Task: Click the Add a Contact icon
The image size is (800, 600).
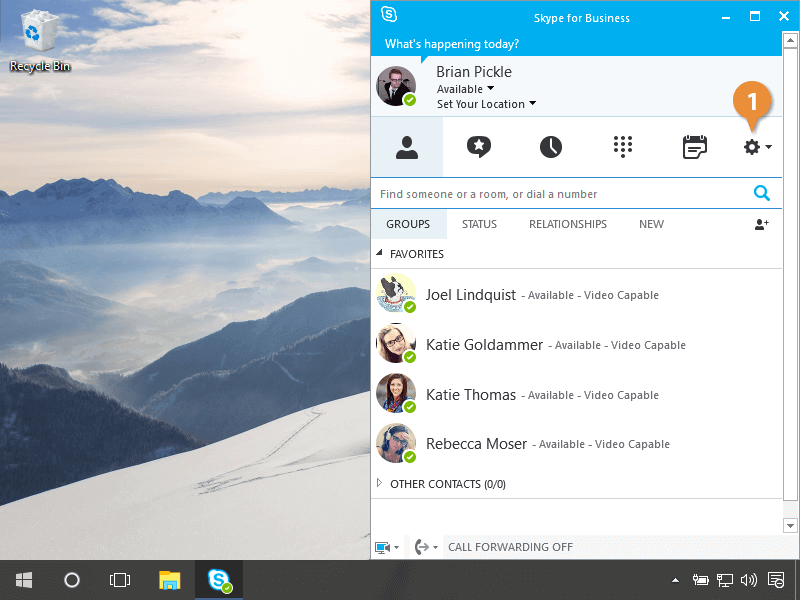Action: pos(761,224)
